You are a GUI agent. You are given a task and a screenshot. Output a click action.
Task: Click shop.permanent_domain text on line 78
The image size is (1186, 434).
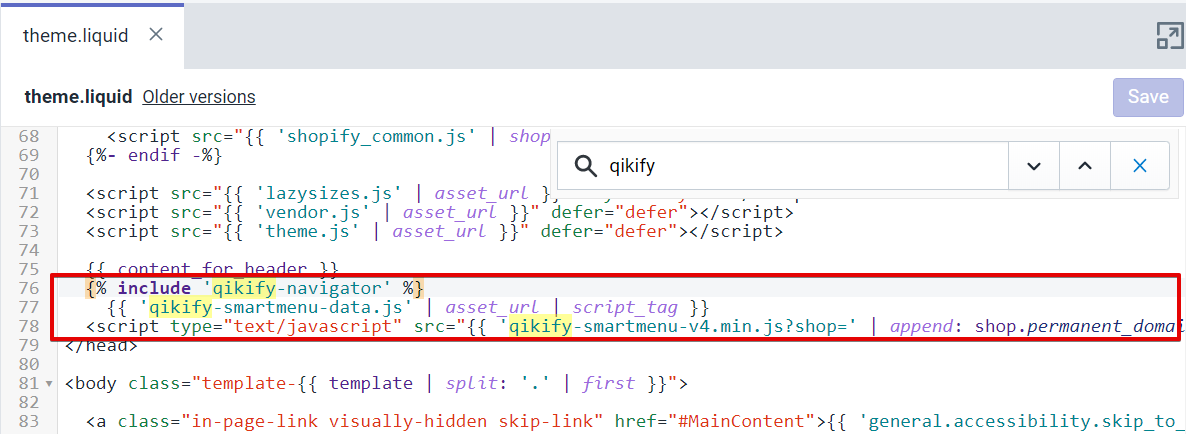[x=1080, y=327]
